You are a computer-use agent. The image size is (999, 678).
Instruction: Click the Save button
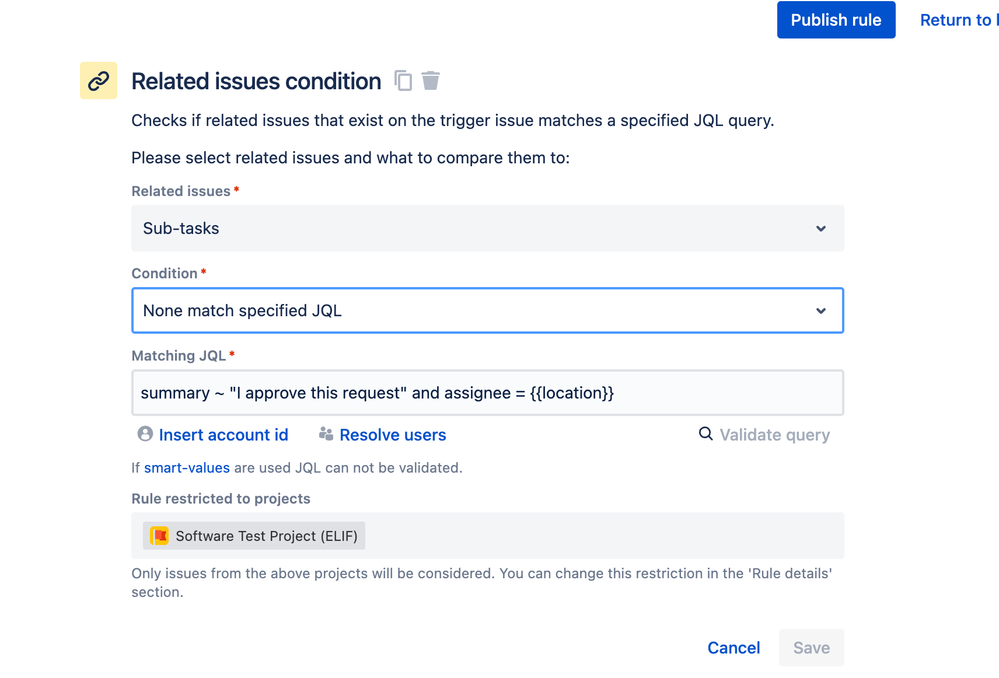point(811,648)
